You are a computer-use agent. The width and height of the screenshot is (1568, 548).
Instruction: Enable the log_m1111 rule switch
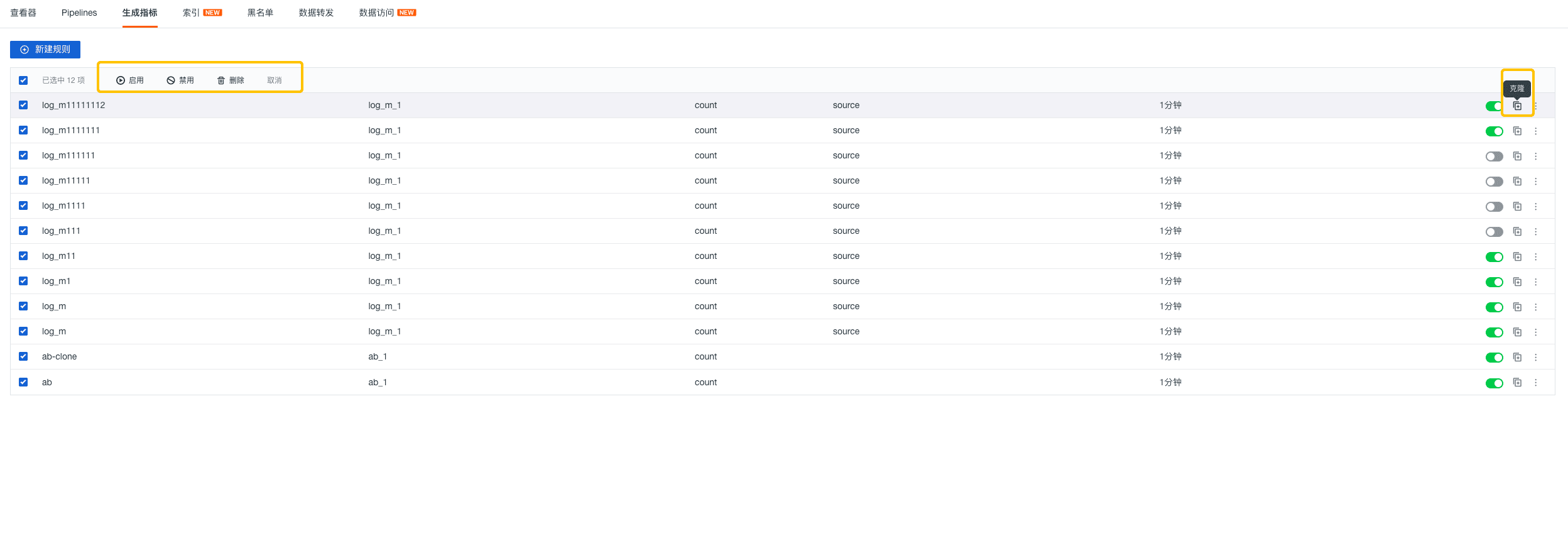click(x=1494, y=207)
